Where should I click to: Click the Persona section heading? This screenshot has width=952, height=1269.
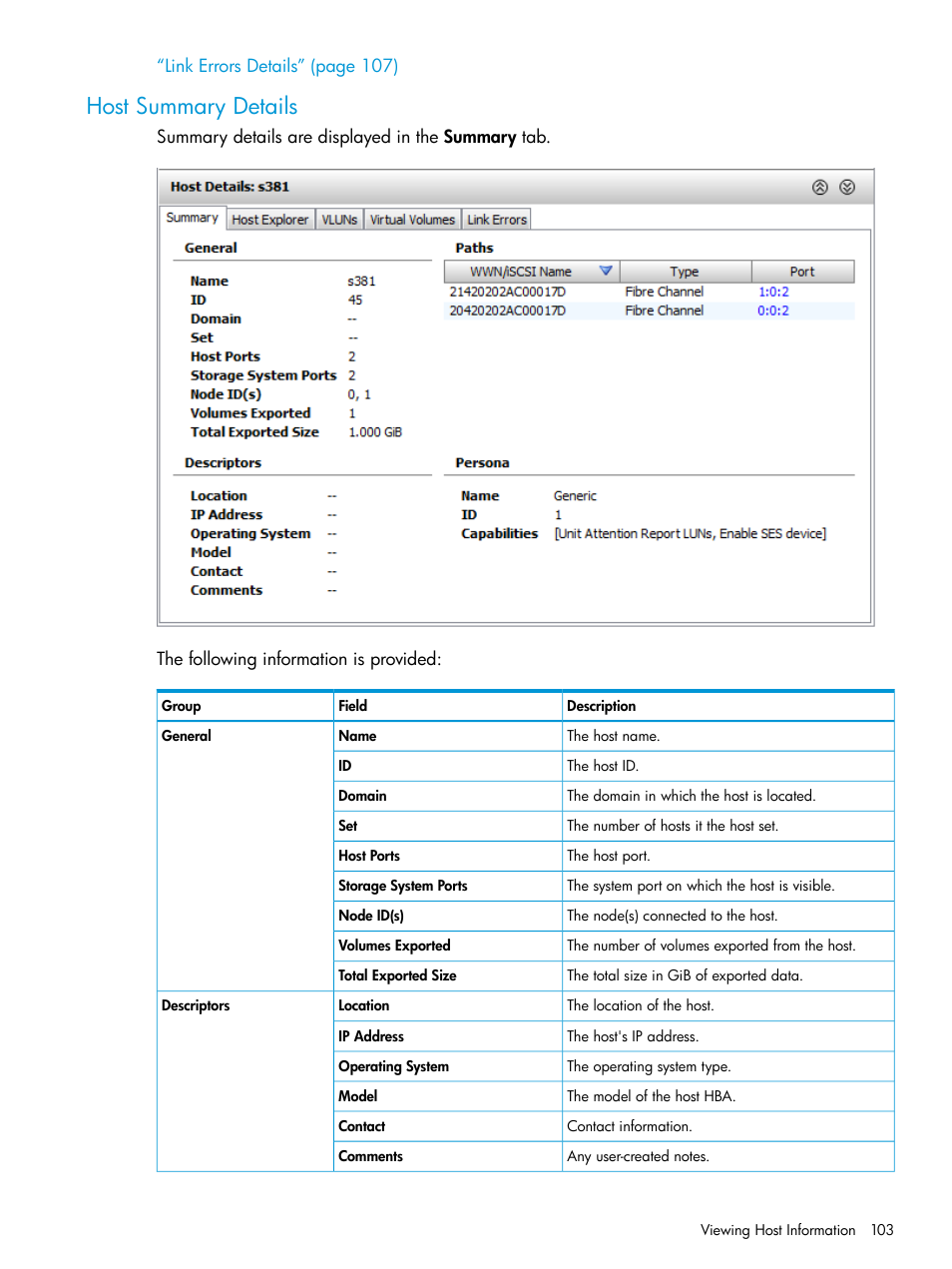tap(482, 463)
